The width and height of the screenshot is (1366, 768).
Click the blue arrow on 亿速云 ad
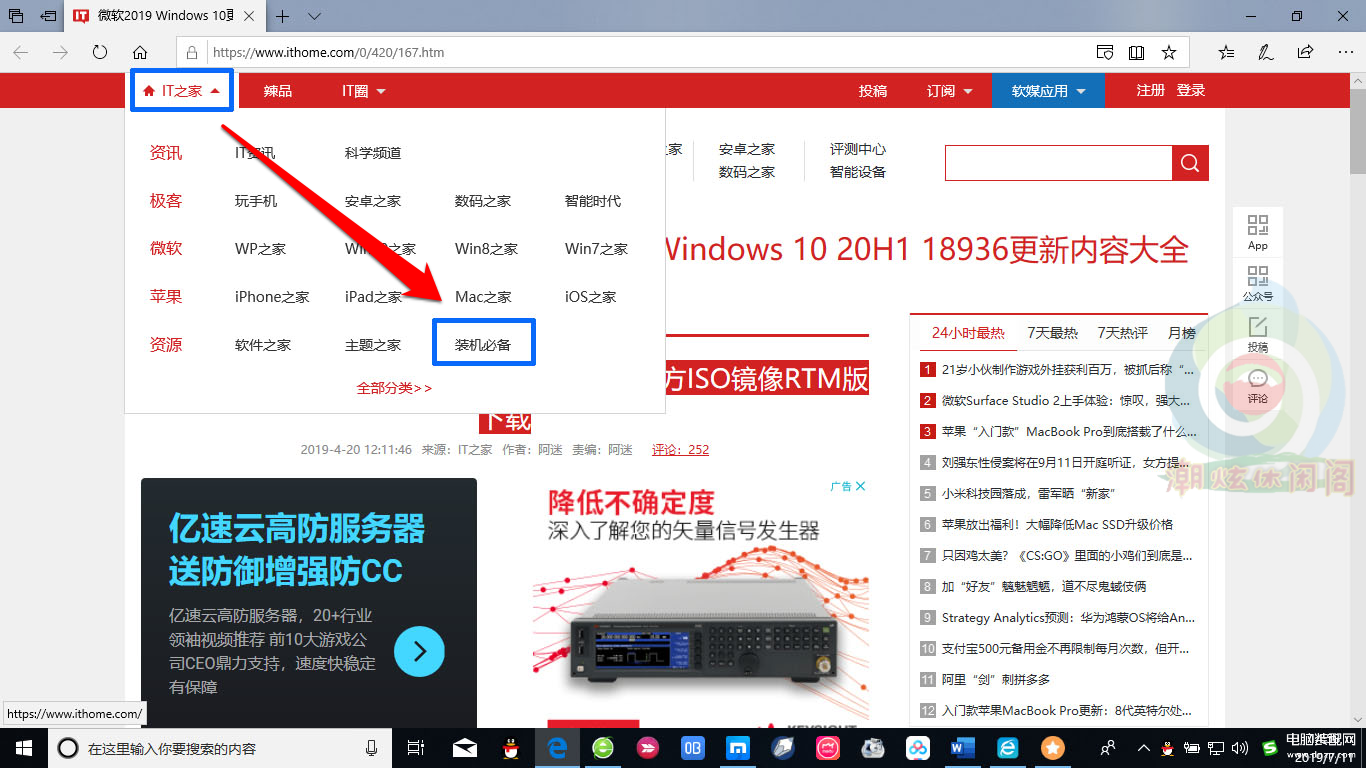(419, 652)
